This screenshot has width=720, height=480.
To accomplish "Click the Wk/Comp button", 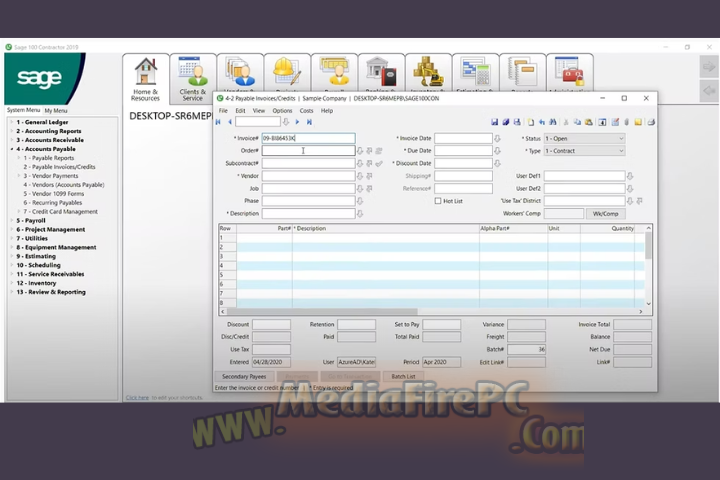I will pos(606,214).
